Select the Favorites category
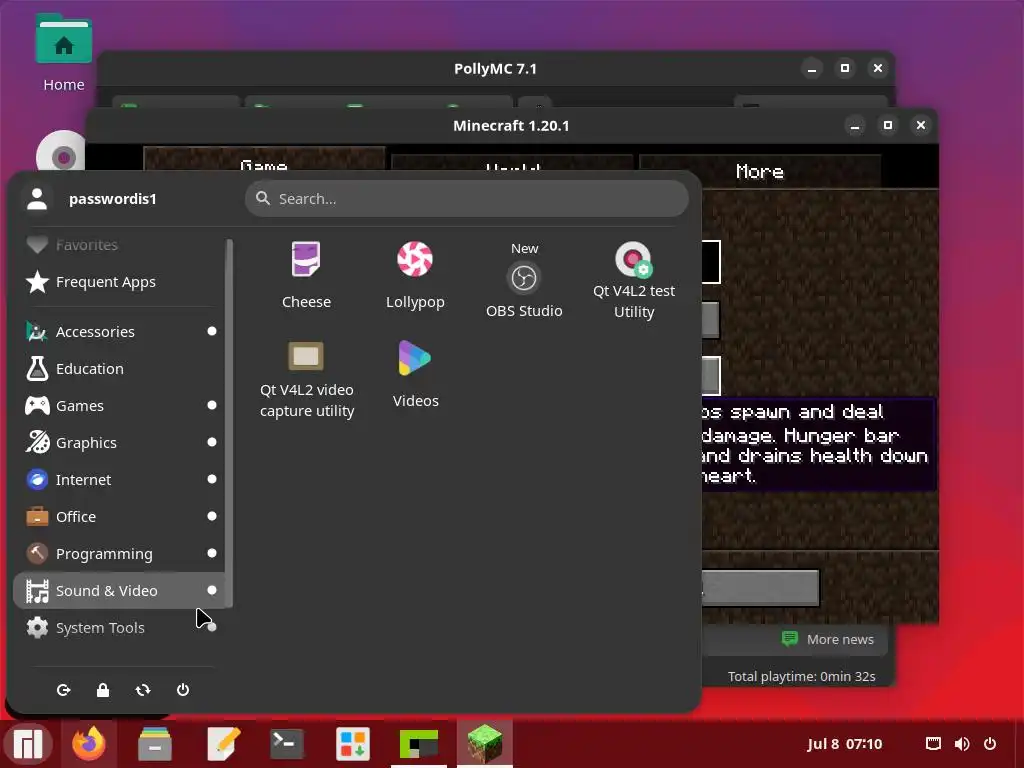 click(120, 245)
